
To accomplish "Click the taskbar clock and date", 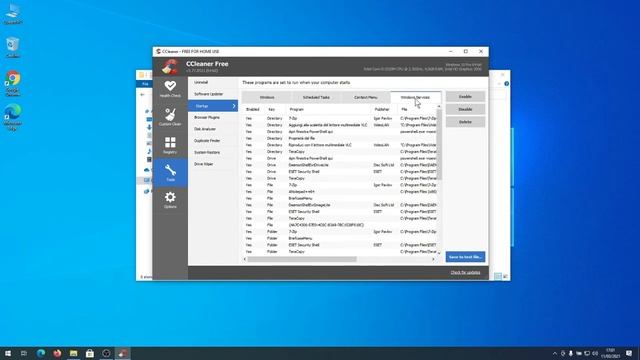I will point(610,353).
